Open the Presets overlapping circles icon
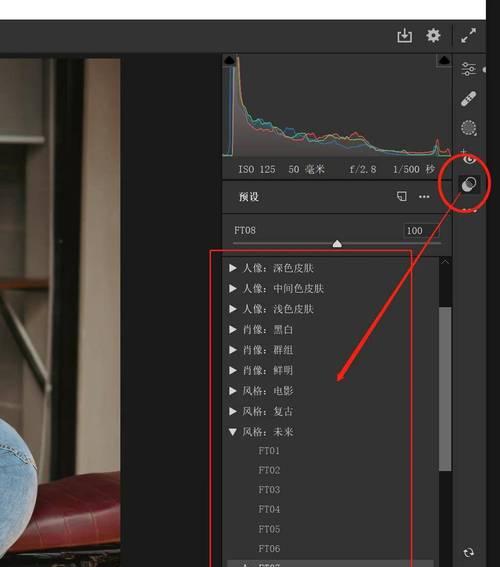Viewport: 500px width, 567px height. pyautogui.click(x=469, y=184)
